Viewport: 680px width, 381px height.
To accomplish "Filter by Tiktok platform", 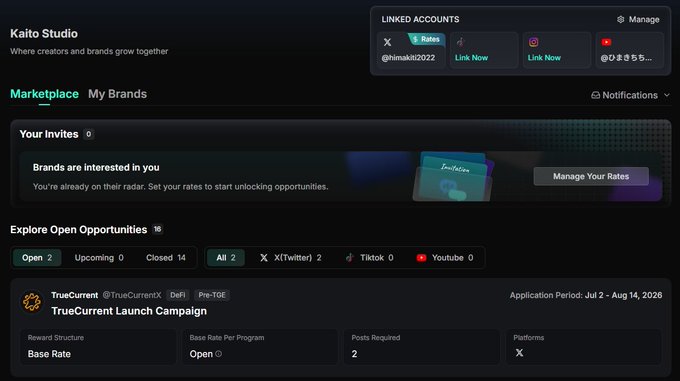I will [369, 257].
